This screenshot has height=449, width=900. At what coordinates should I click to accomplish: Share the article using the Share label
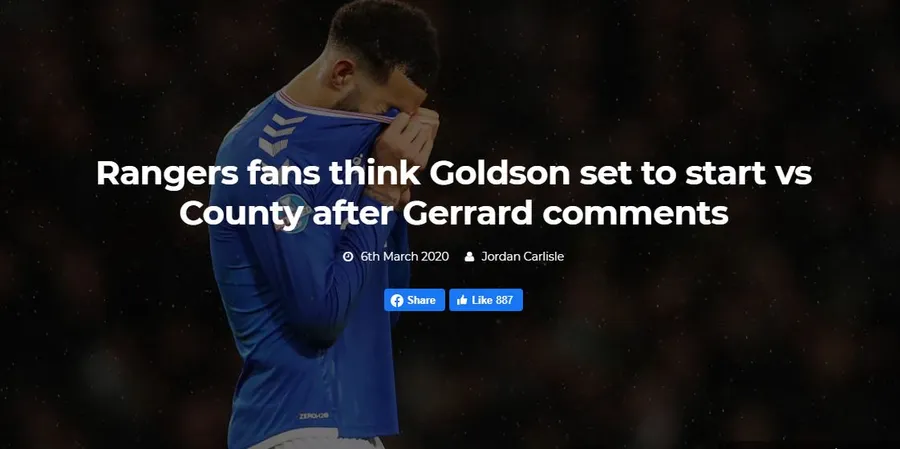421,300
